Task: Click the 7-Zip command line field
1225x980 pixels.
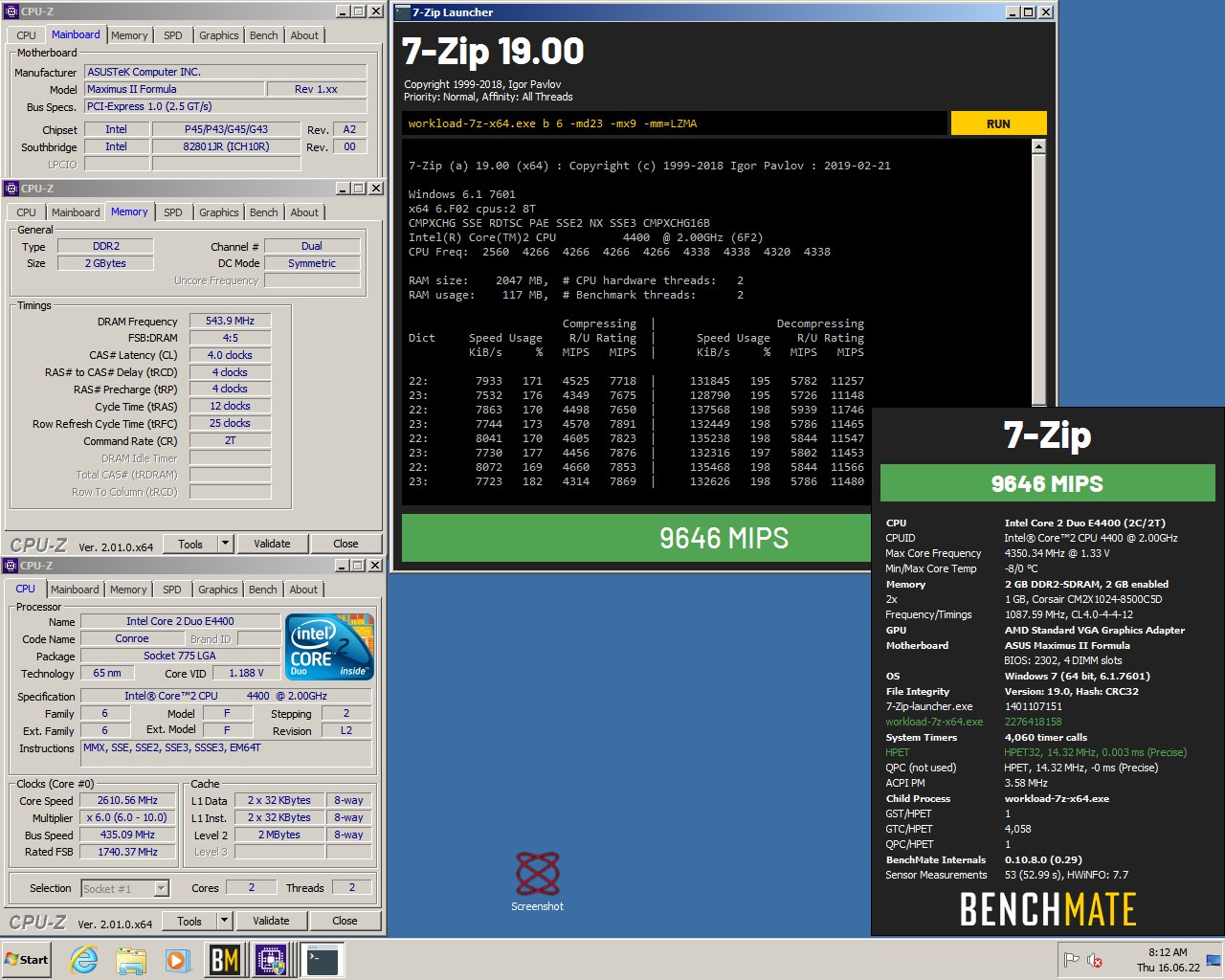Action: [675, 123]
